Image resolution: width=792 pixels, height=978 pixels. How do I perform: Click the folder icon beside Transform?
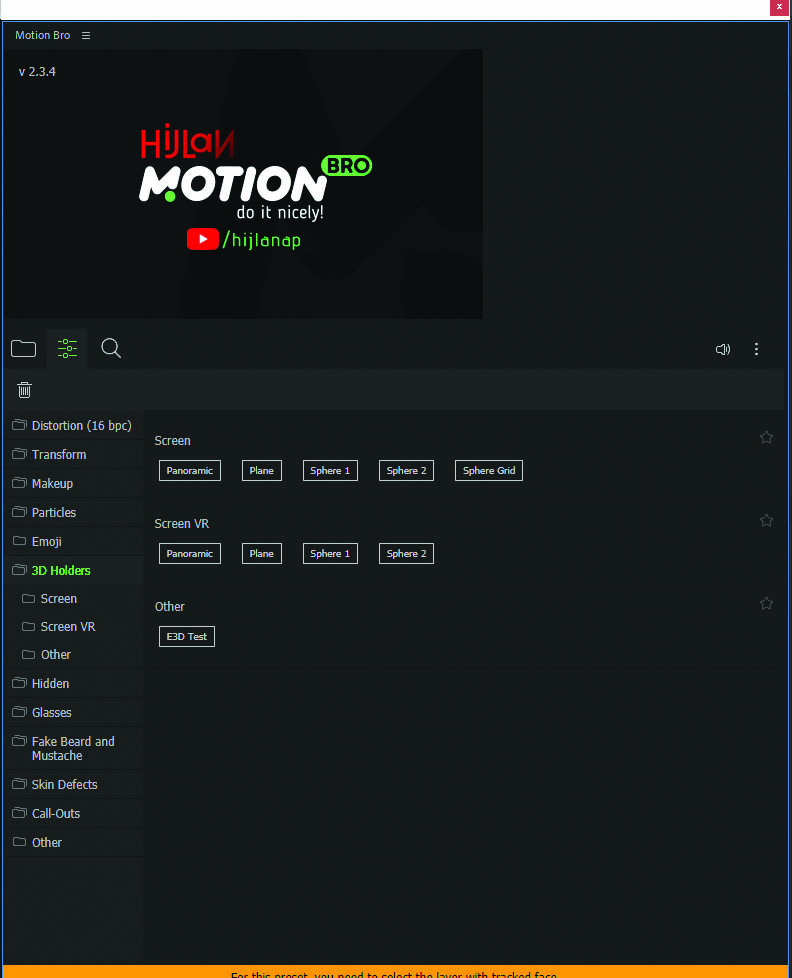click(19, 453)
